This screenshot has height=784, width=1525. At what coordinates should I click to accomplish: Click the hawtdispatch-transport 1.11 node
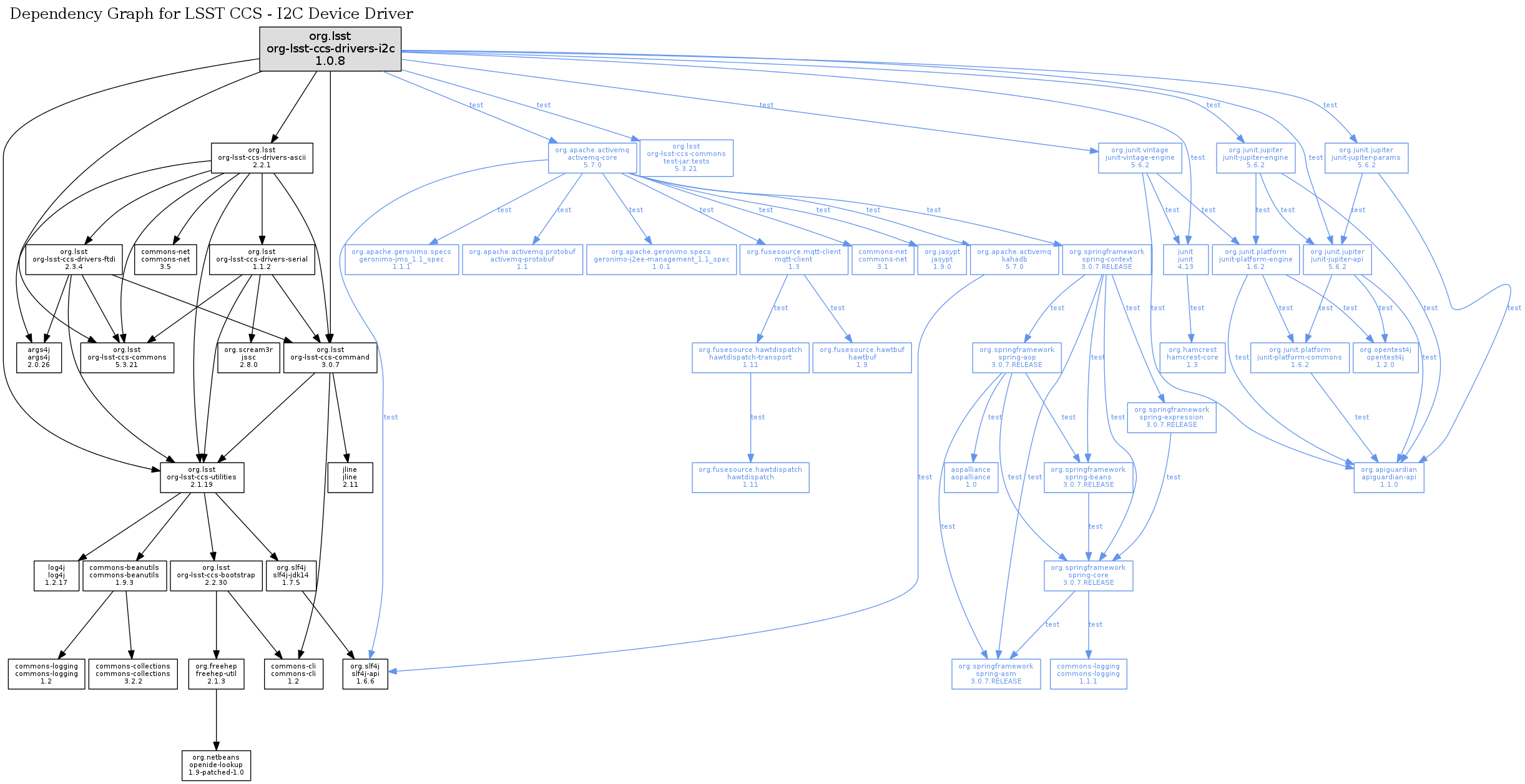(750, 358)
